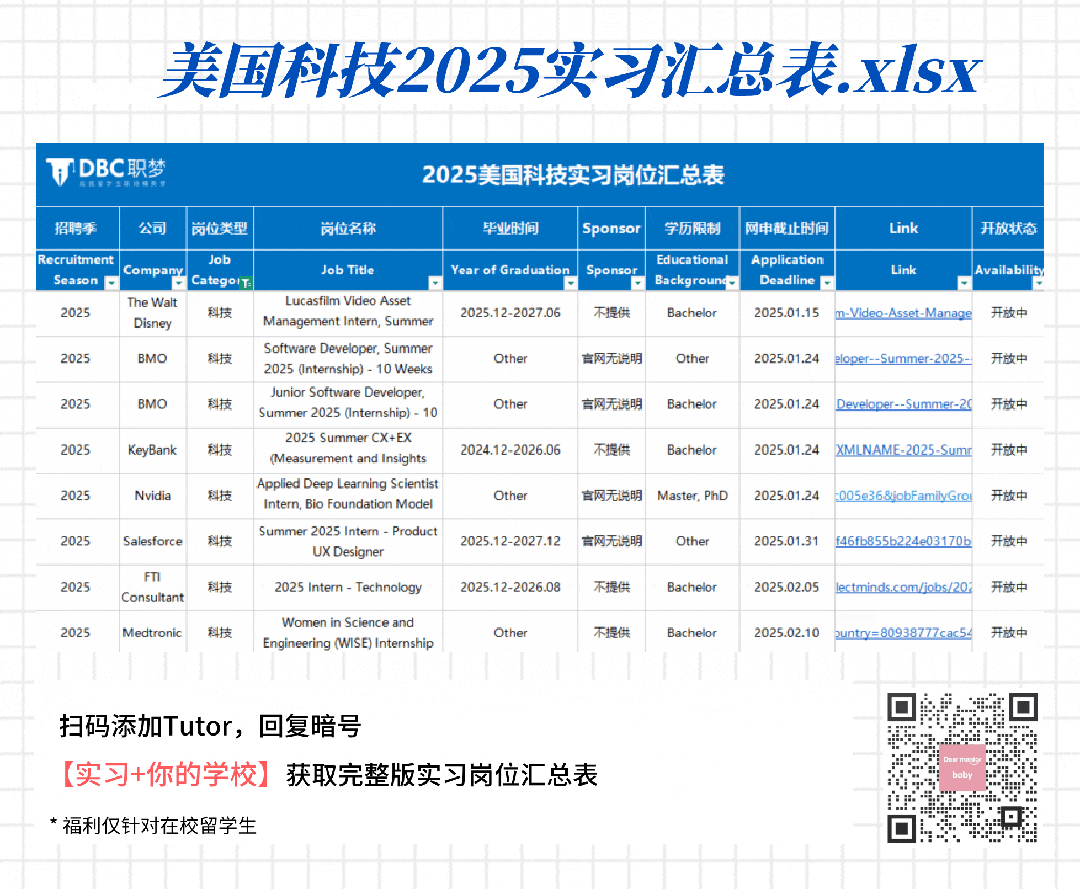Select 'Lucasfilm Video Asset Management Intern' job title
The image size is (1080, 889).
point(348,311)
